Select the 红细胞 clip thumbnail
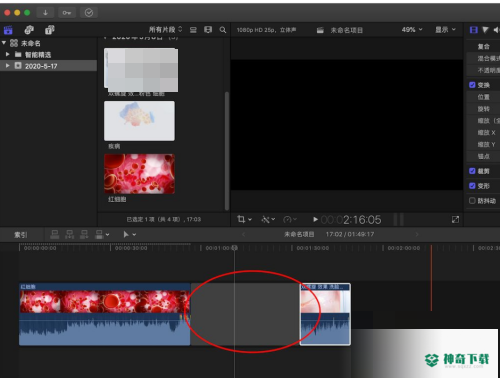500x378 pixels. point(139,174)
